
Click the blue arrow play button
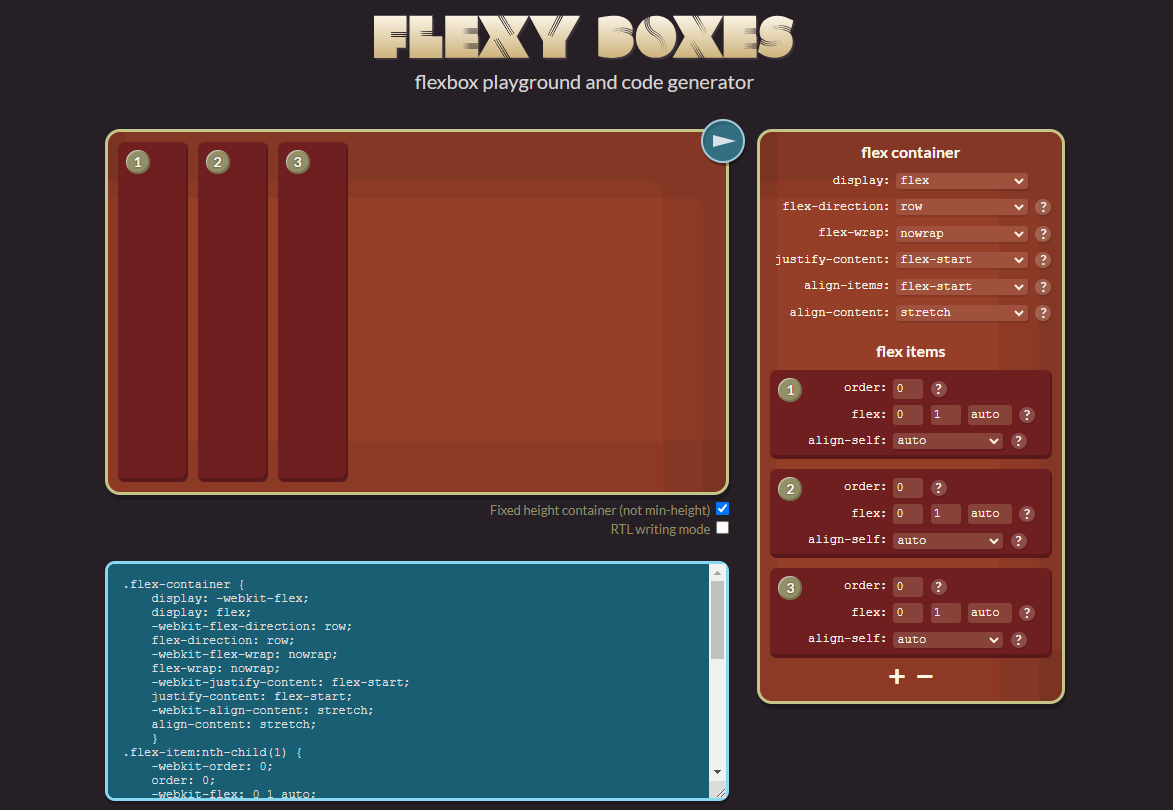pos(723,141)
